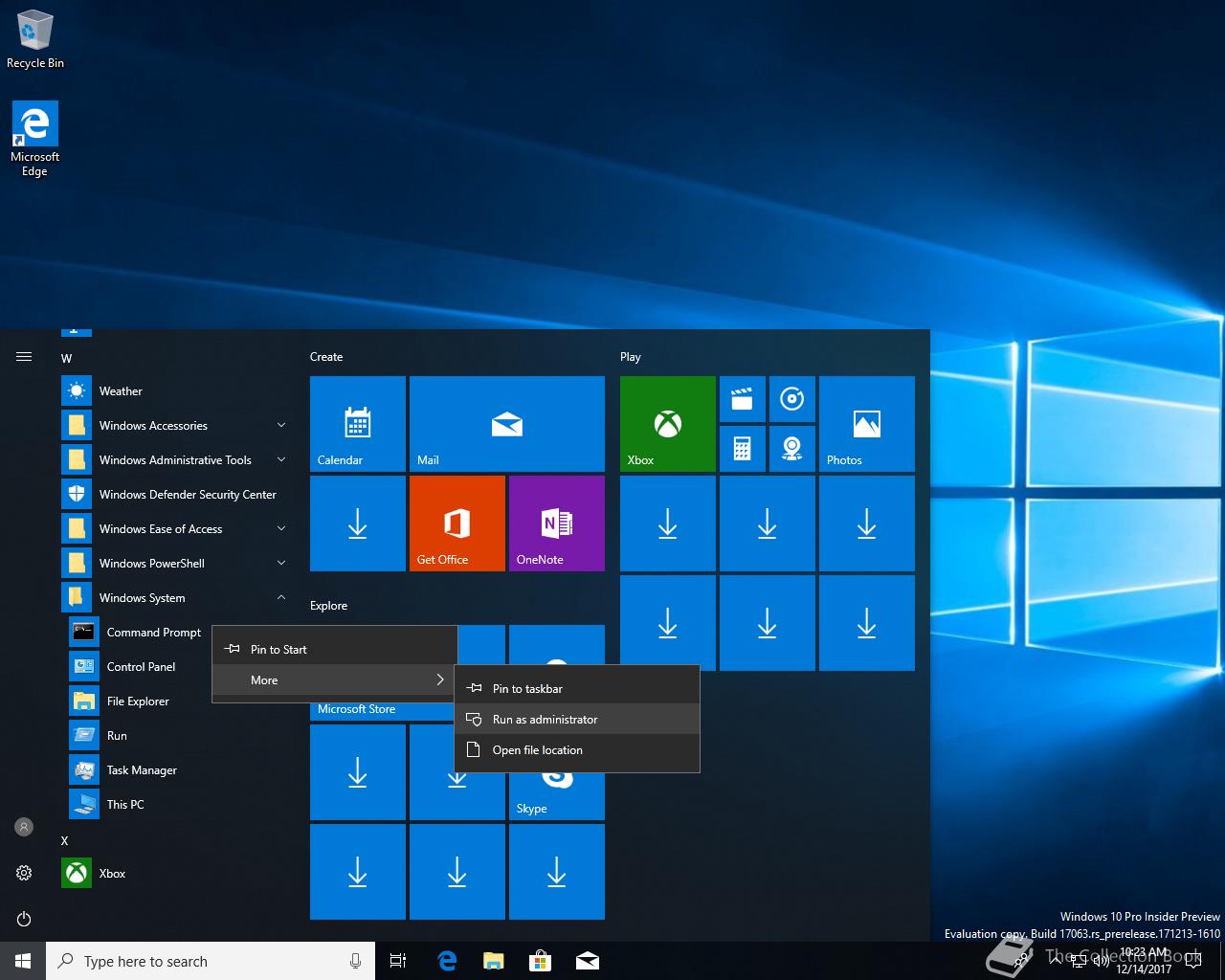The height and width of the screenshot is (980, 1225).
Task: Open the Calculator small tile
Action: (x=743, y=449)
